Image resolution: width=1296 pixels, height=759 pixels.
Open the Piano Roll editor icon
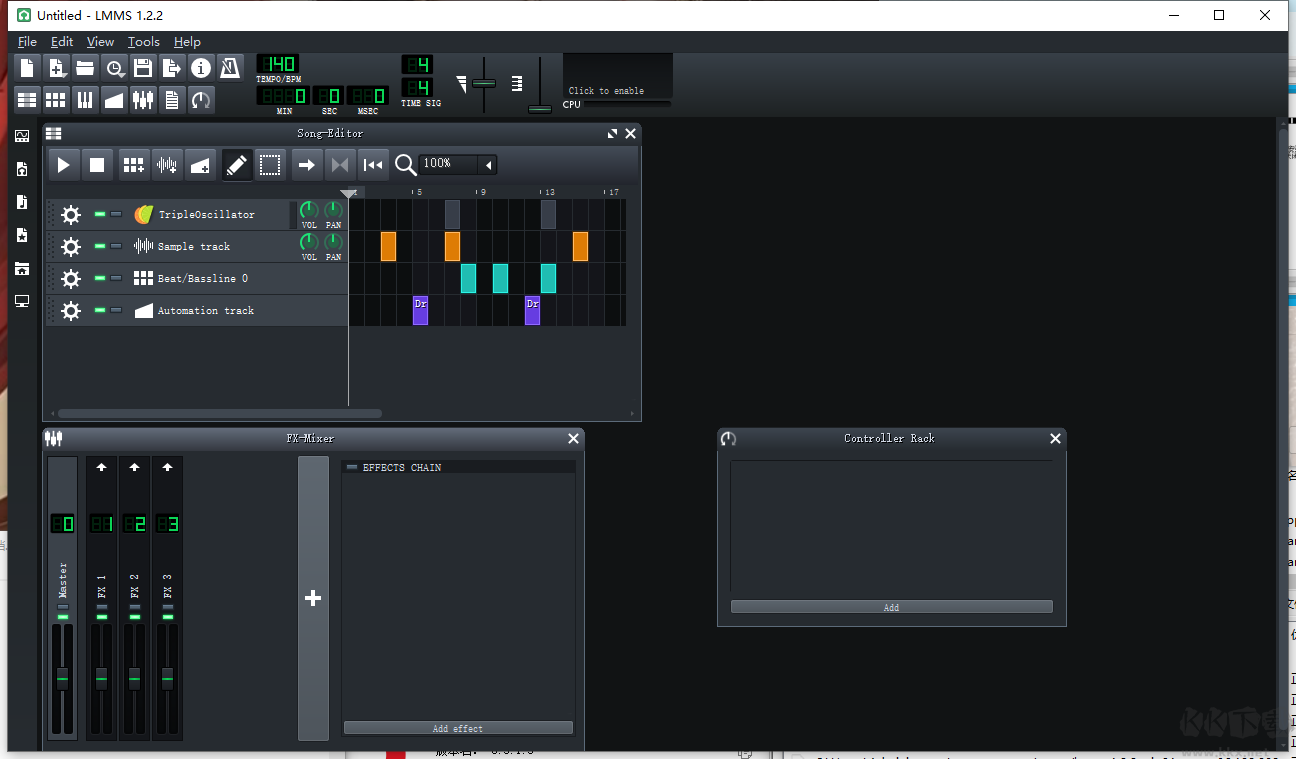click(85, 99)
